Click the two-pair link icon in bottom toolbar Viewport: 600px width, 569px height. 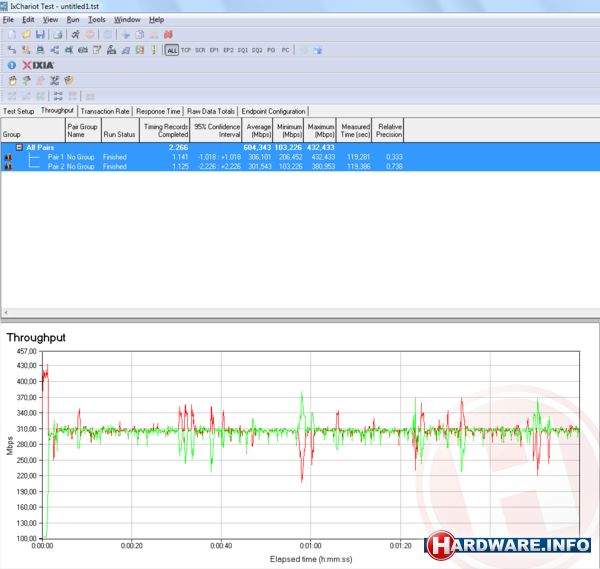click(58, 96)
